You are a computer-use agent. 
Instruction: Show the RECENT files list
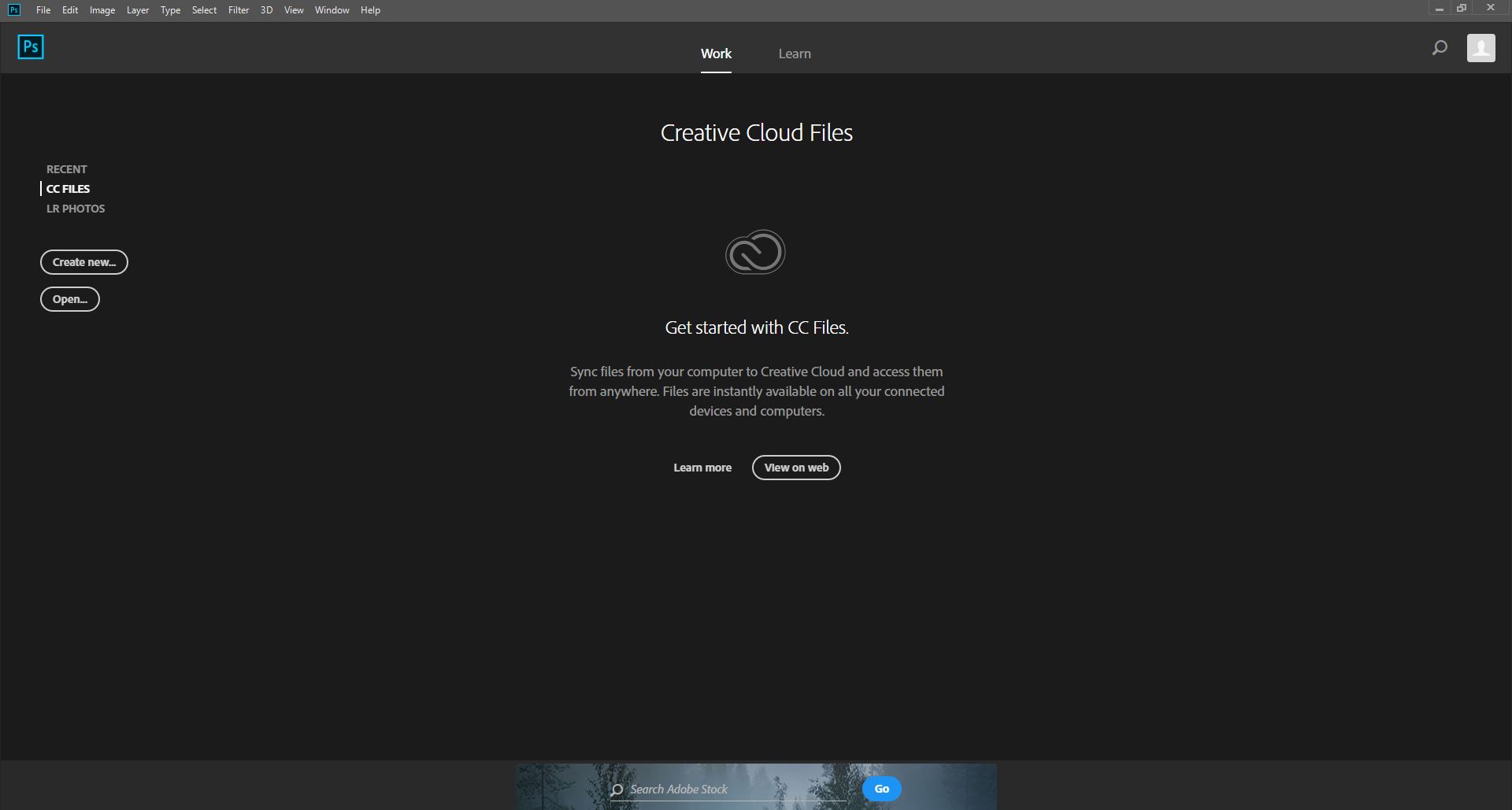coord(66,169)
